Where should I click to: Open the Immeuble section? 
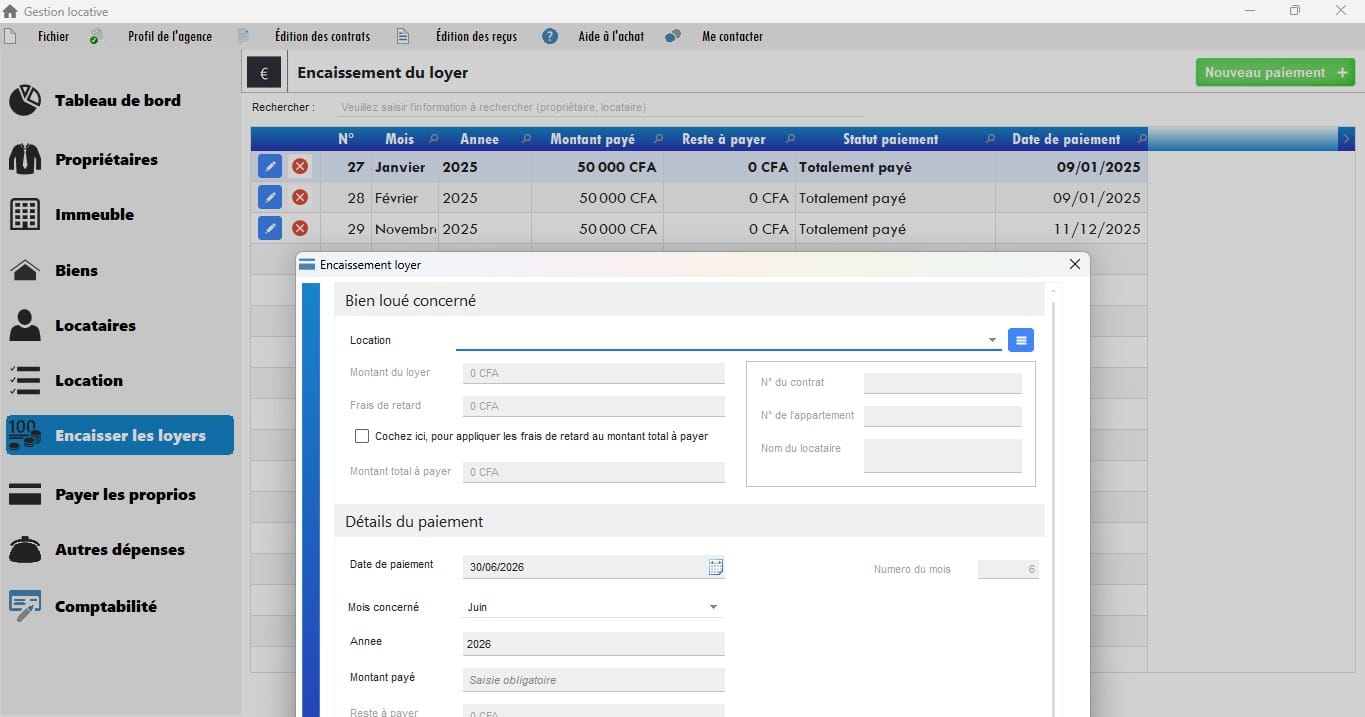pos(71,214)
